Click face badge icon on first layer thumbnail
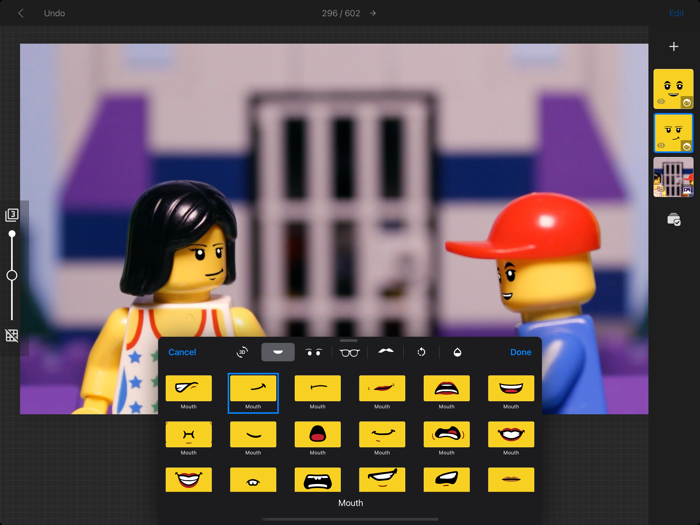Screen dimensions: 700x525 [x=687, y=103]
